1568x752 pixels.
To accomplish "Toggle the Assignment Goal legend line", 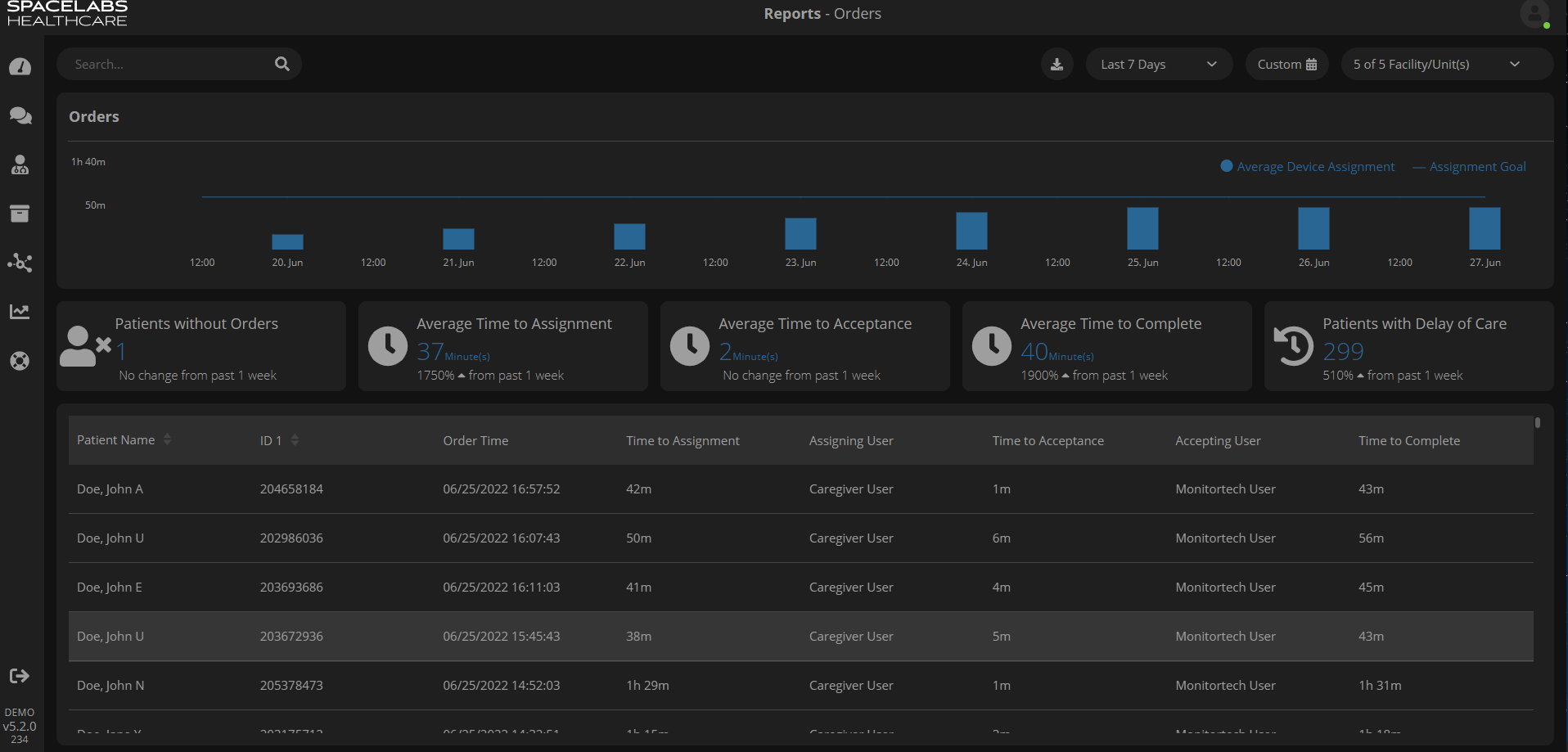I will pos(1469,167).
